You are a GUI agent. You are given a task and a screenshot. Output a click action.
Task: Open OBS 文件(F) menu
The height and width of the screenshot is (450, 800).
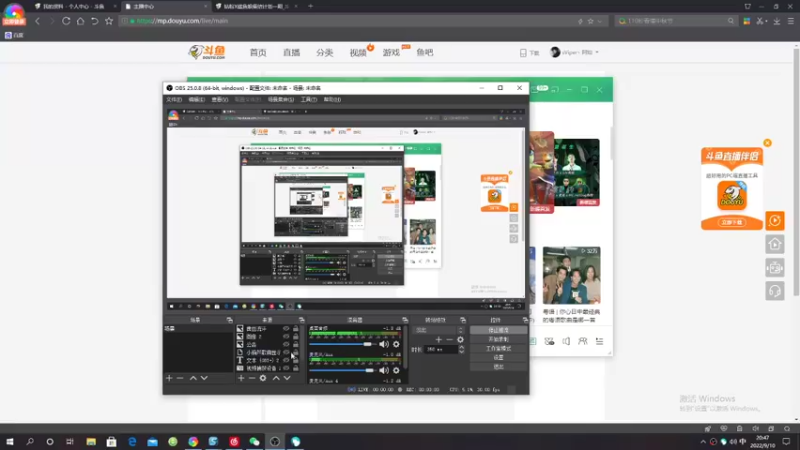(x=174, y=99)
